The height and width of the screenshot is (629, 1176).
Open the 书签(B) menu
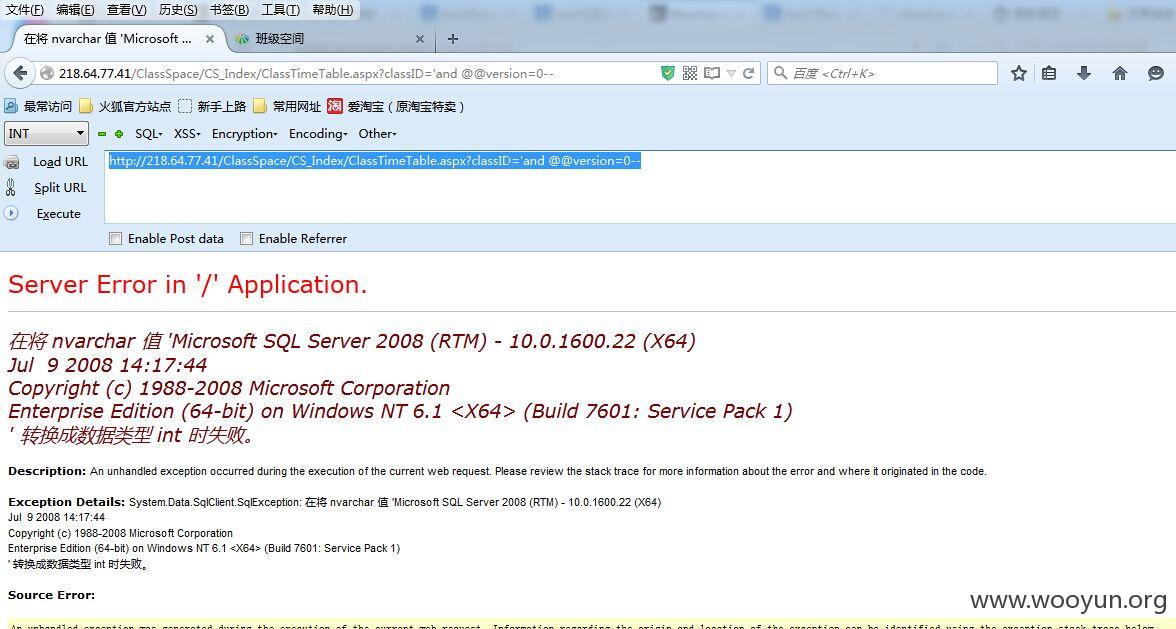pos(229,10)
